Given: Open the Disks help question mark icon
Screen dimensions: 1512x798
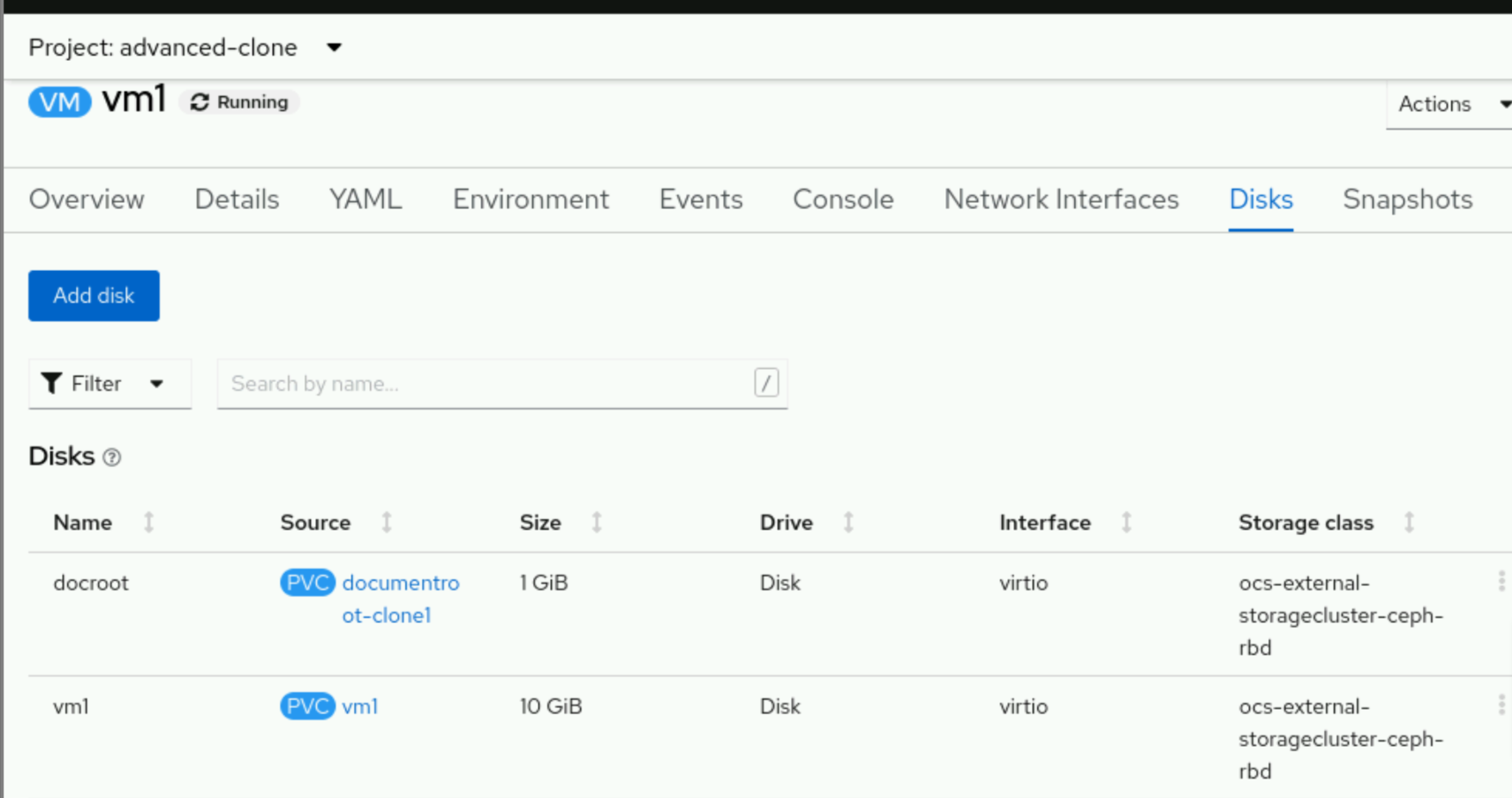Looking at the screenshot, I should point(112,456).
